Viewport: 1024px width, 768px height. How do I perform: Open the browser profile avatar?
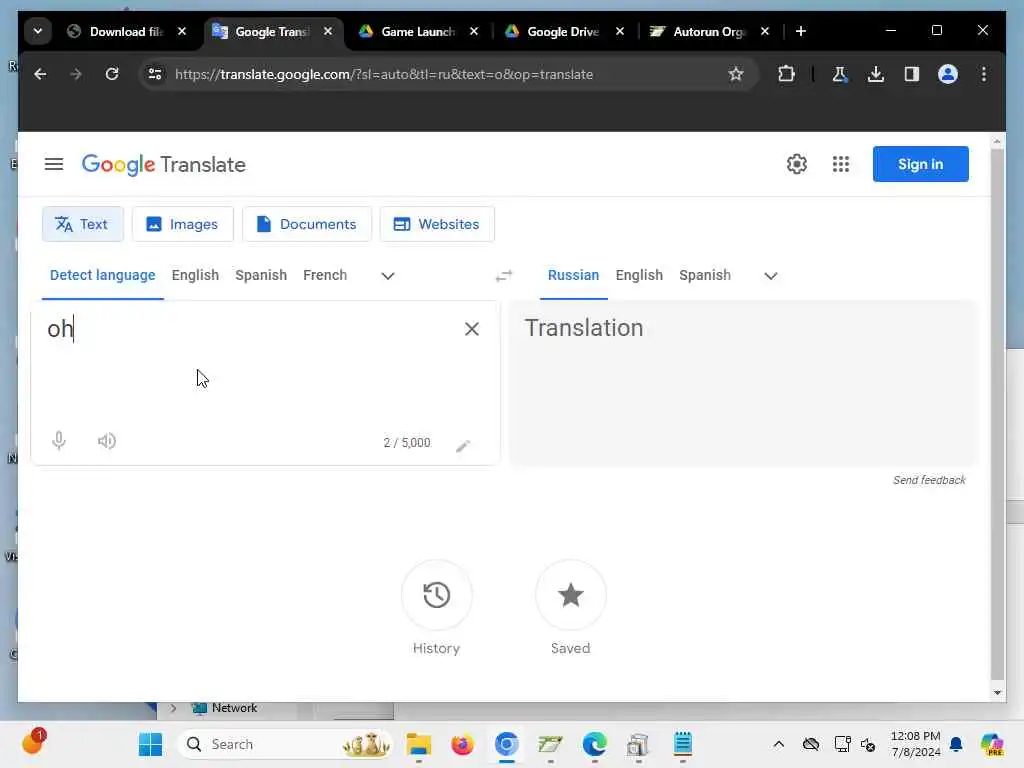(948, 74)
